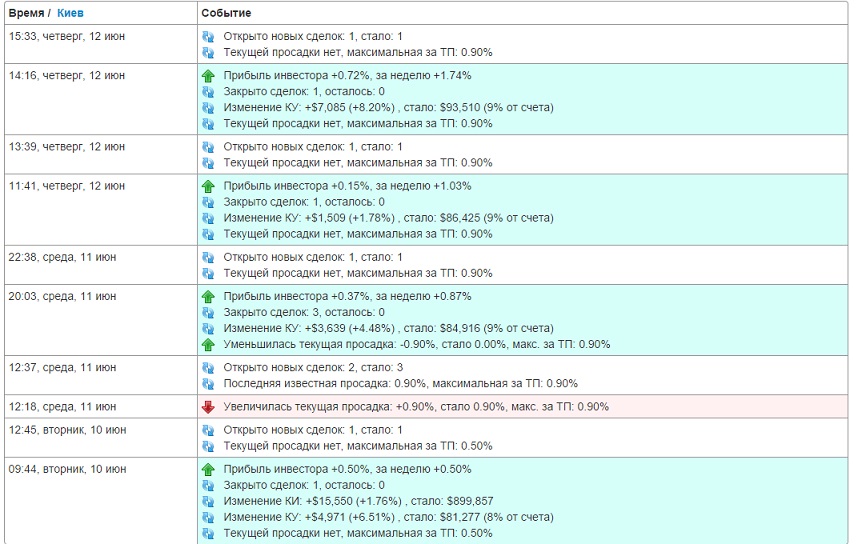The width and height of the screenshot is (858, 544).
Task: Select the 12:37, среда, 11 июн timestamp
Action: [x=62, y=368]
